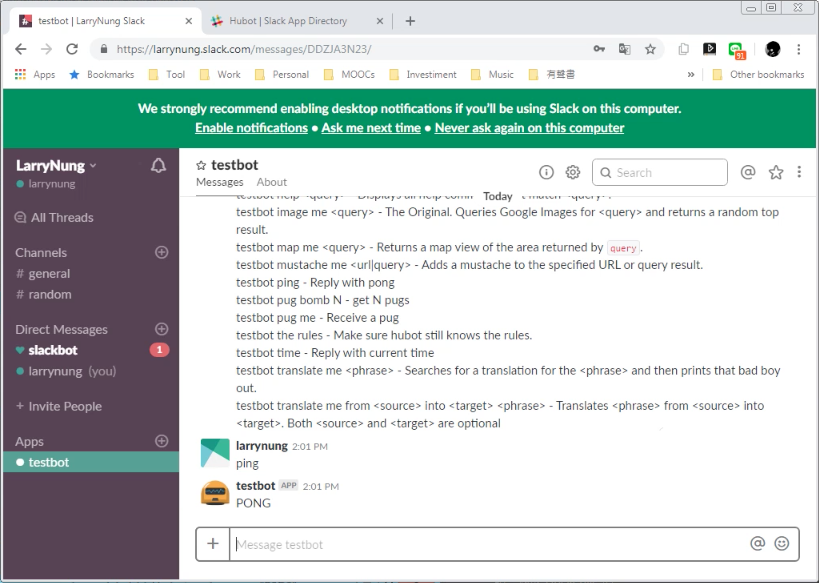Click Invite People in sidebar

coord(59,406)
